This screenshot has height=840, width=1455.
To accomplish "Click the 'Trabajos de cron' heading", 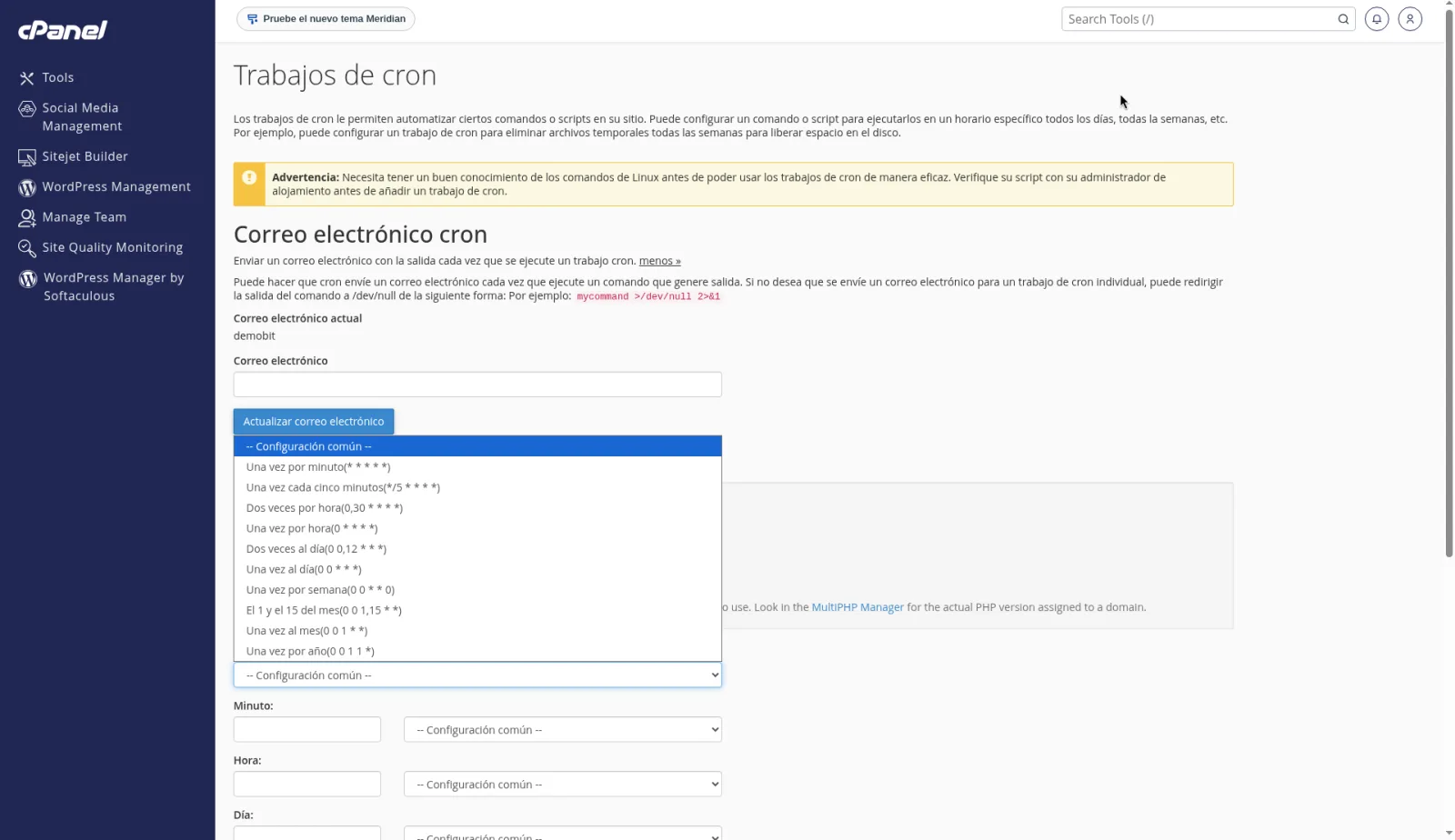I will (335, 75).
